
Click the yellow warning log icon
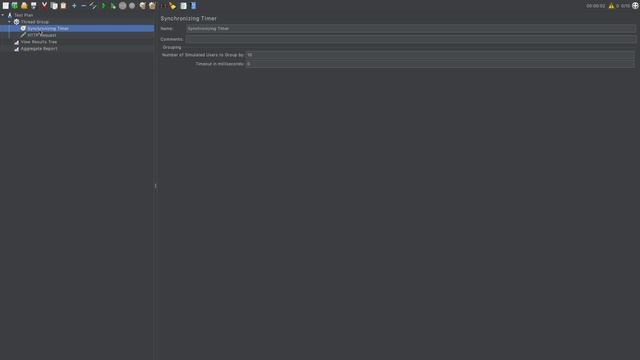pyautogui.click(x=611, y=6)
